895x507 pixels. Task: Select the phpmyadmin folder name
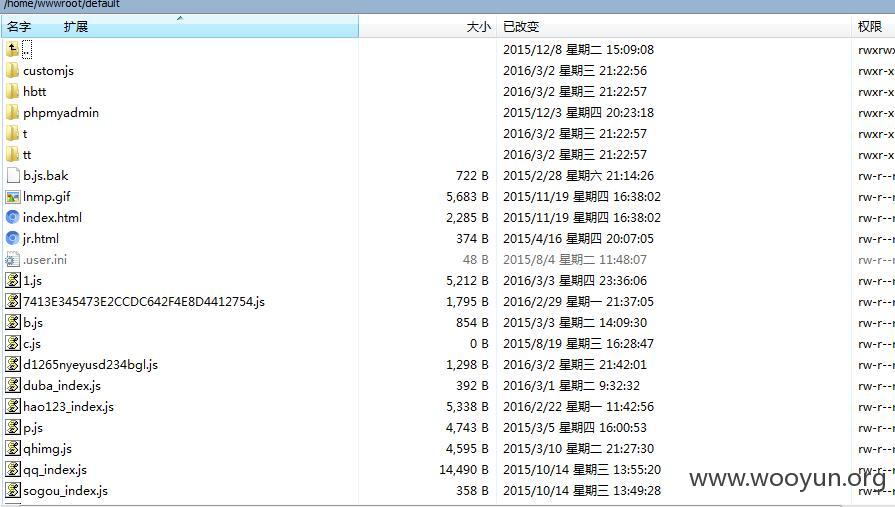61,113
